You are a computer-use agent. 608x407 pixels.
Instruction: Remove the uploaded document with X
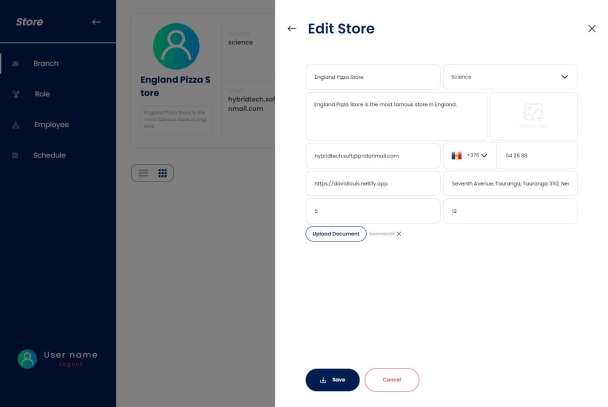coord(399,234)
